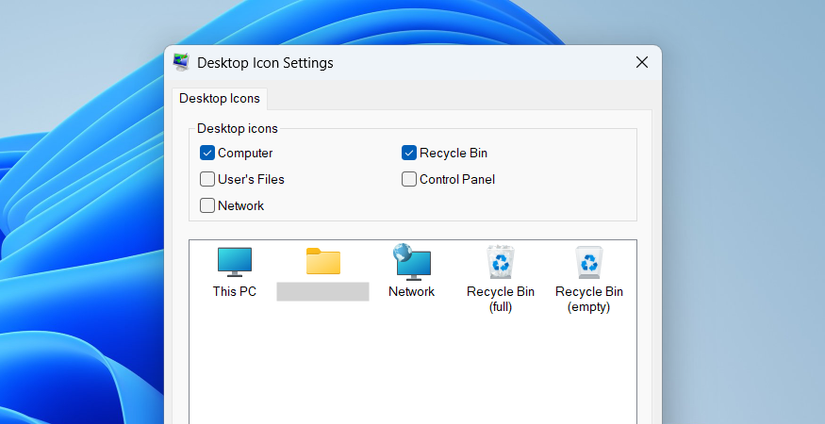The height and width of the screenshot is (424, 825).
Task: Select the Recycle Bin (empty) icon
Action: click(589, 262)
